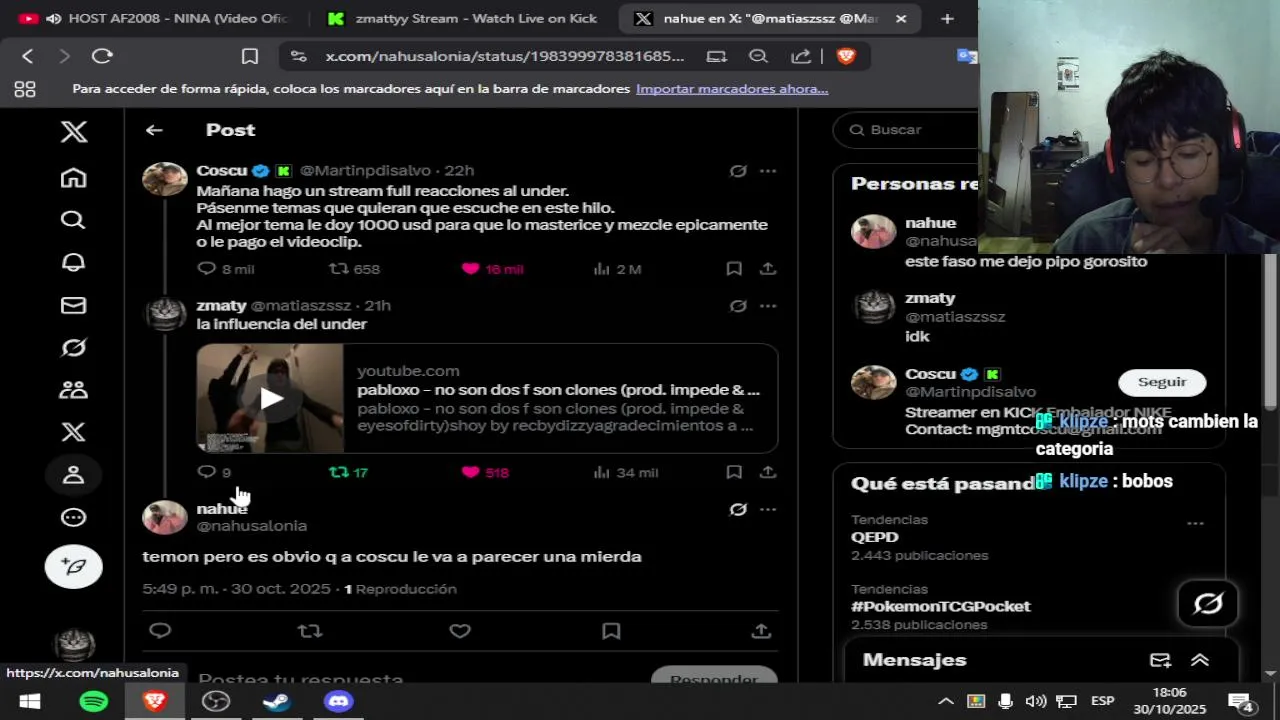Image resolution: width=1280 pixels, height=720 pixels.
Task: Bookmark this page in the toolbar
Action: (250, 56)
